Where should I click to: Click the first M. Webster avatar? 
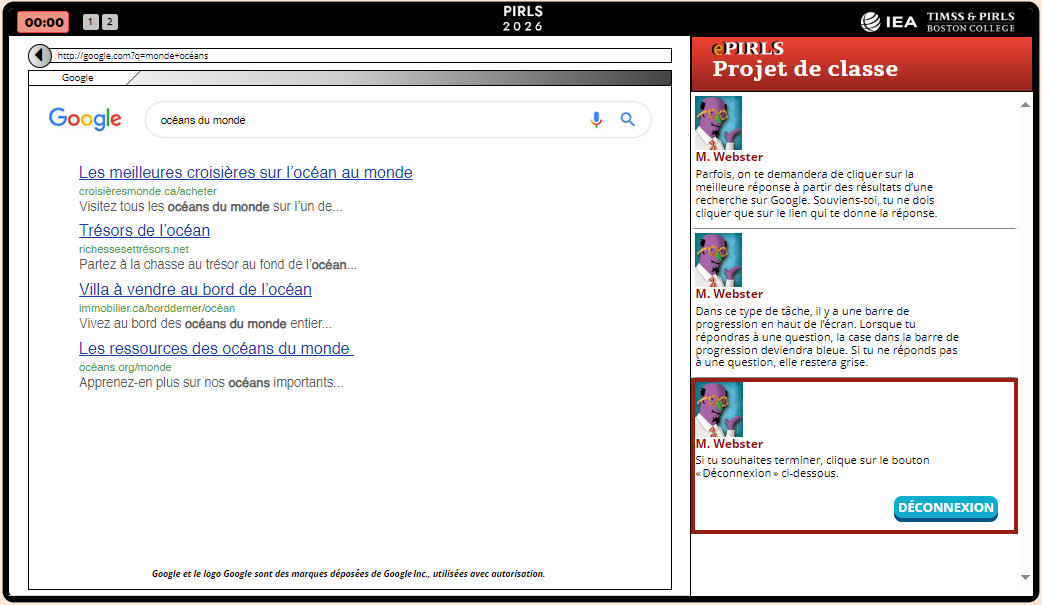click(718, 123)
